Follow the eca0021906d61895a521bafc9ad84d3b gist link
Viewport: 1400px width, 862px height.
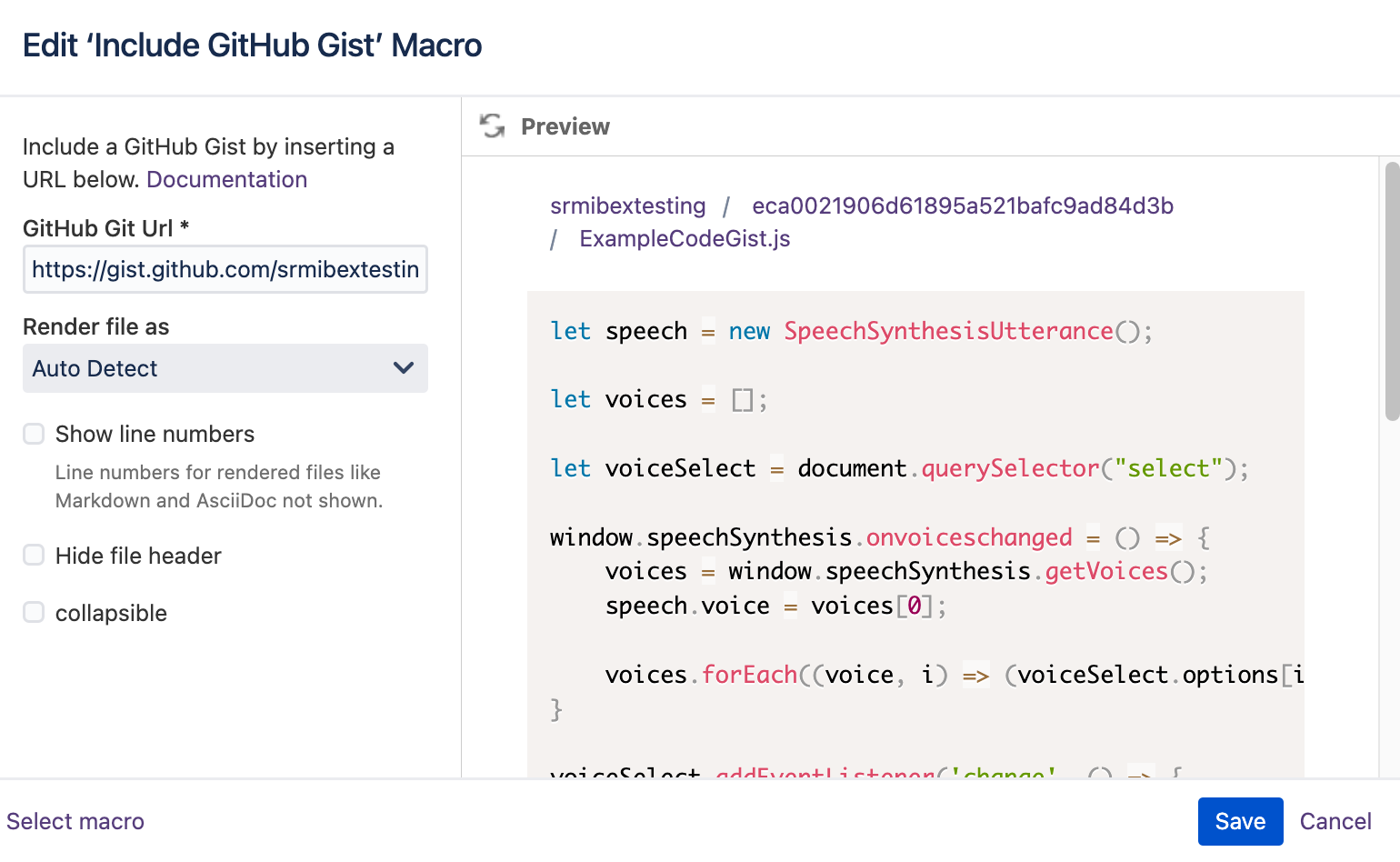[962, 206]
